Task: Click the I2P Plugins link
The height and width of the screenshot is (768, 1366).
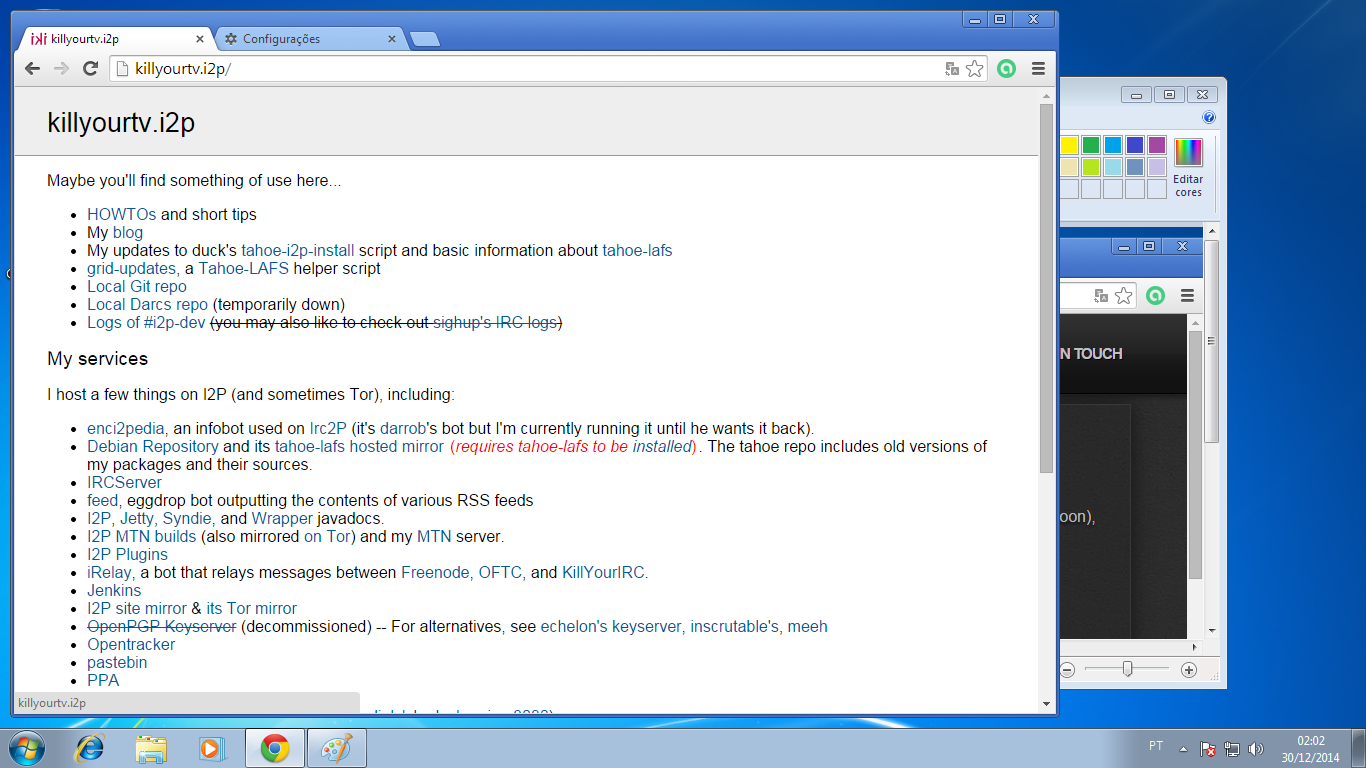Action: [x=127, y=554]
